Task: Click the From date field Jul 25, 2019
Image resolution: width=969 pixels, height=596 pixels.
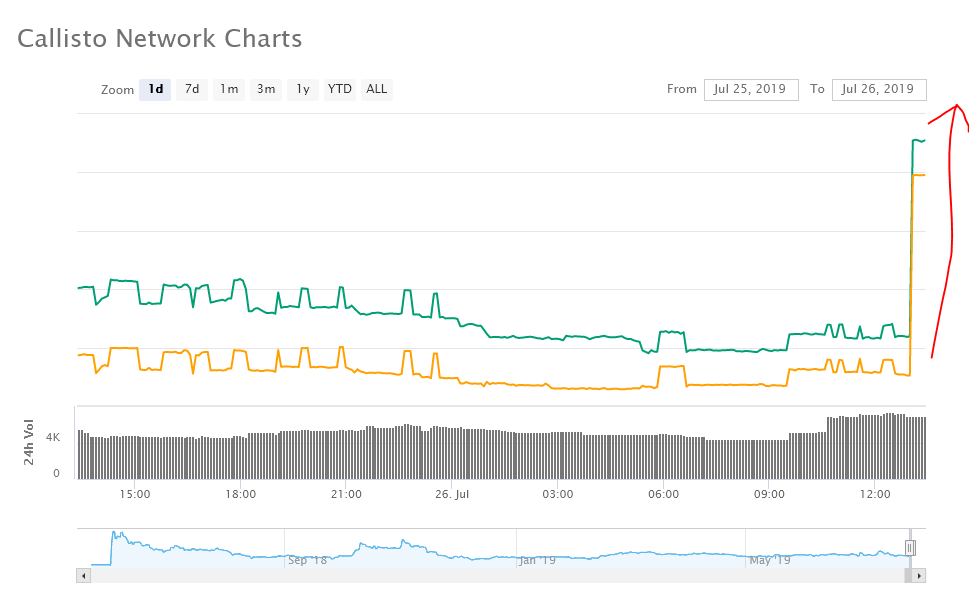Action: point(751,90)
